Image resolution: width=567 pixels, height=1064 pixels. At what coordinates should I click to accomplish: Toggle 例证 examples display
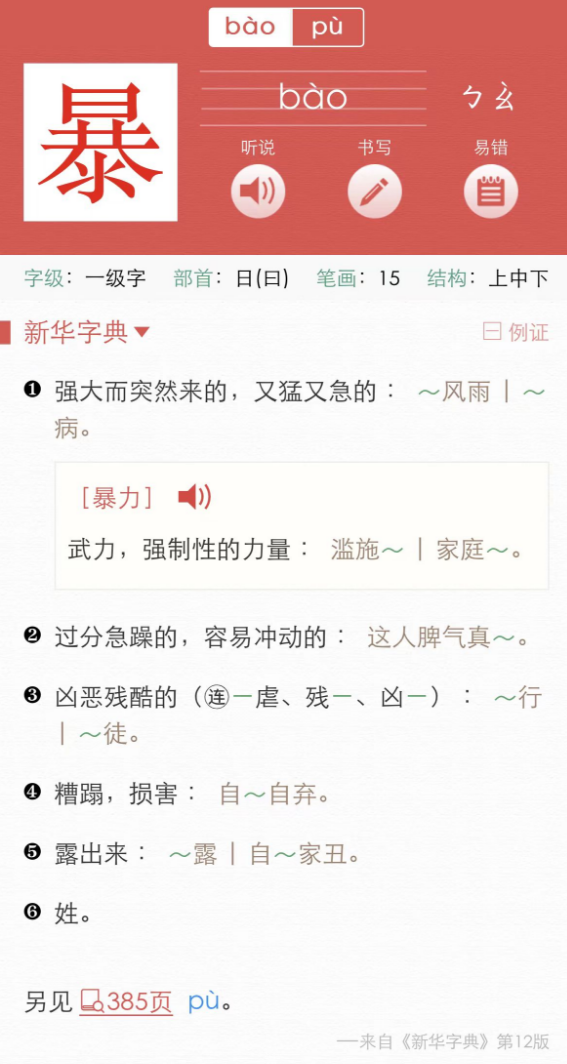pos(516,332)
